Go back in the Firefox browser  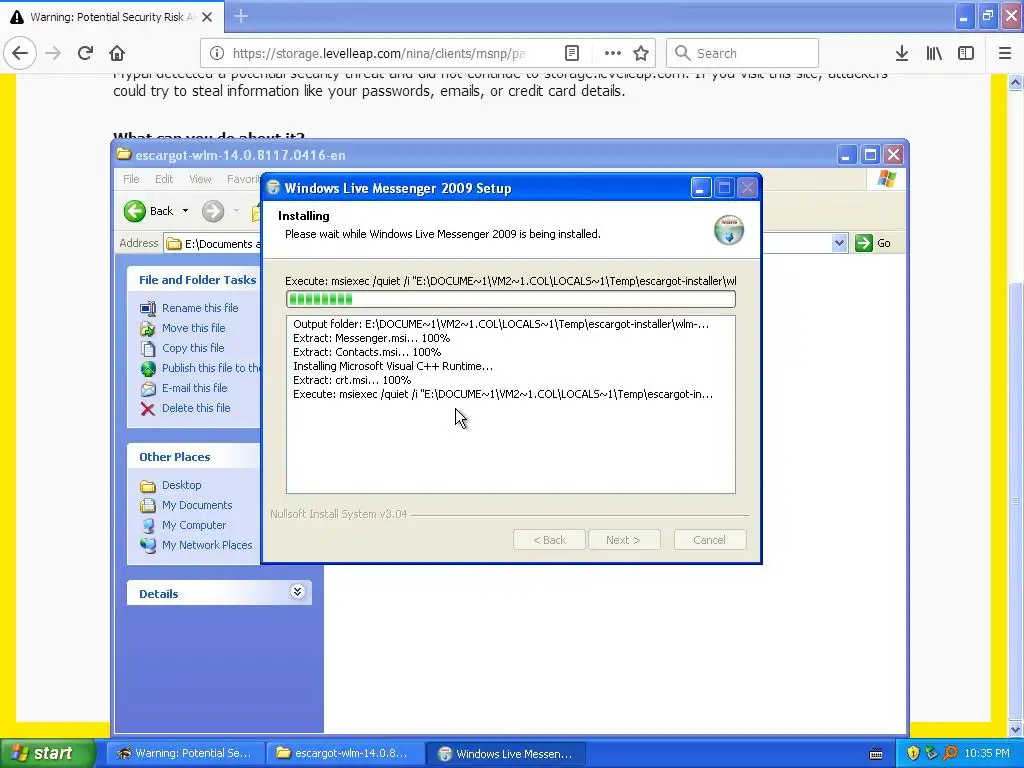pos(20,53)
